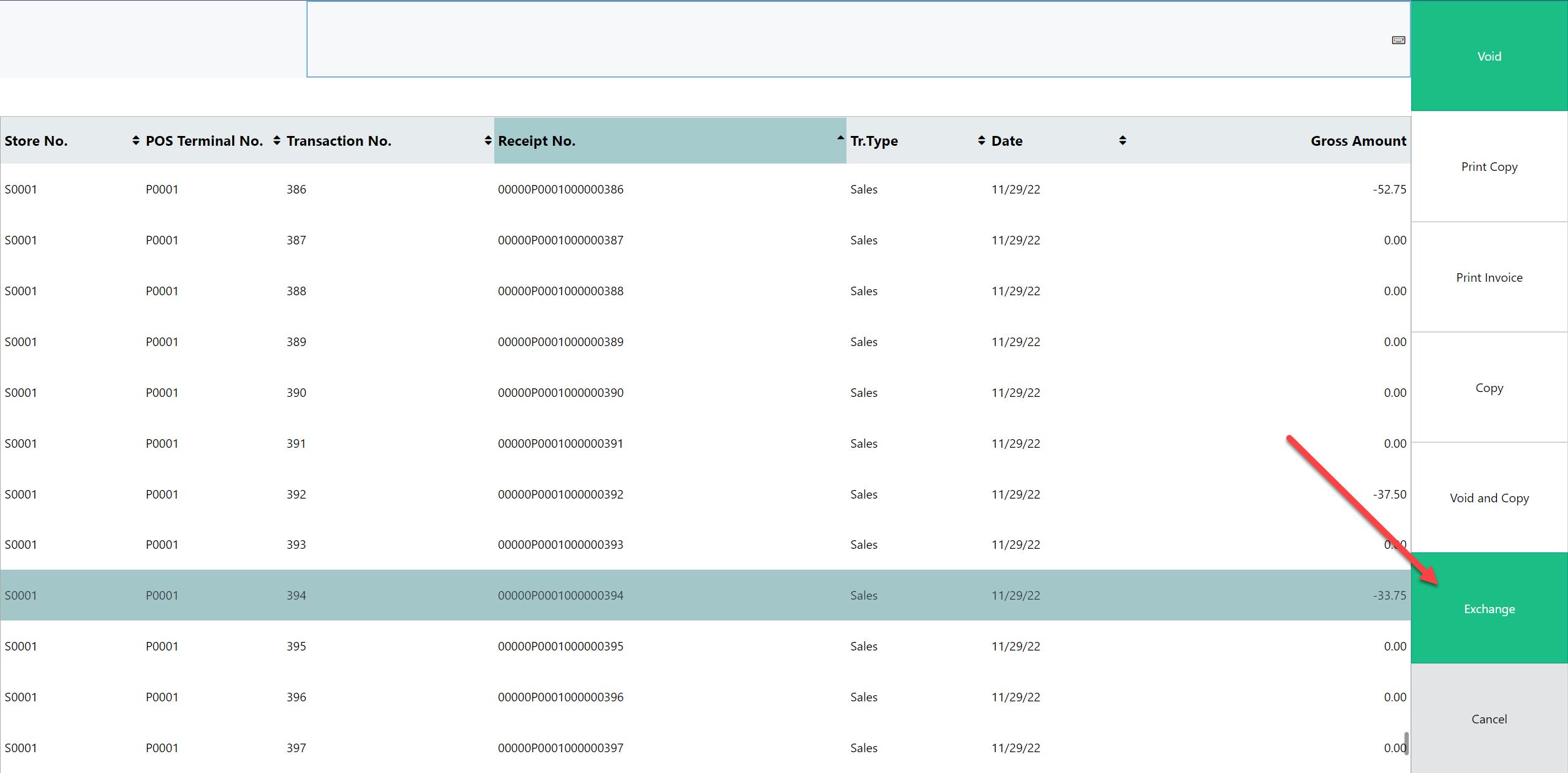Sort by Tr.Type column arrows
The height and width of the screenshot is (773, 1568).
pyautogui.click(x=981, y=141)
